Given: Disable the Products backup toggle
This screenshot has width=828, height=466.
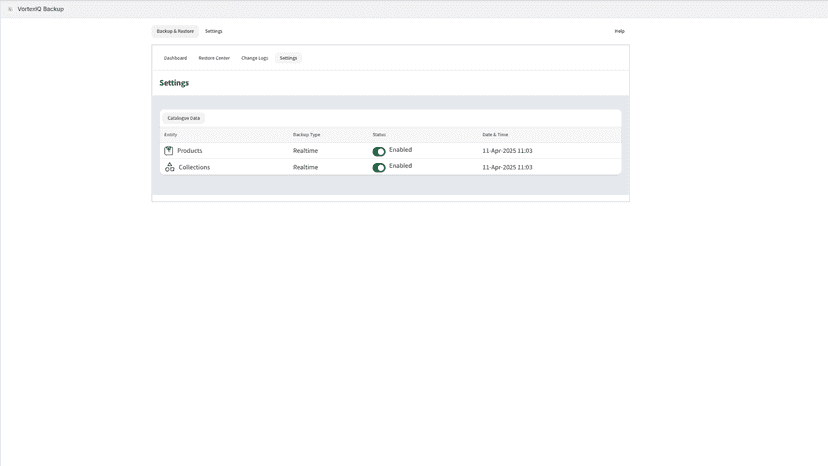Looking at the screenshot, I should [x=379, y=152].
